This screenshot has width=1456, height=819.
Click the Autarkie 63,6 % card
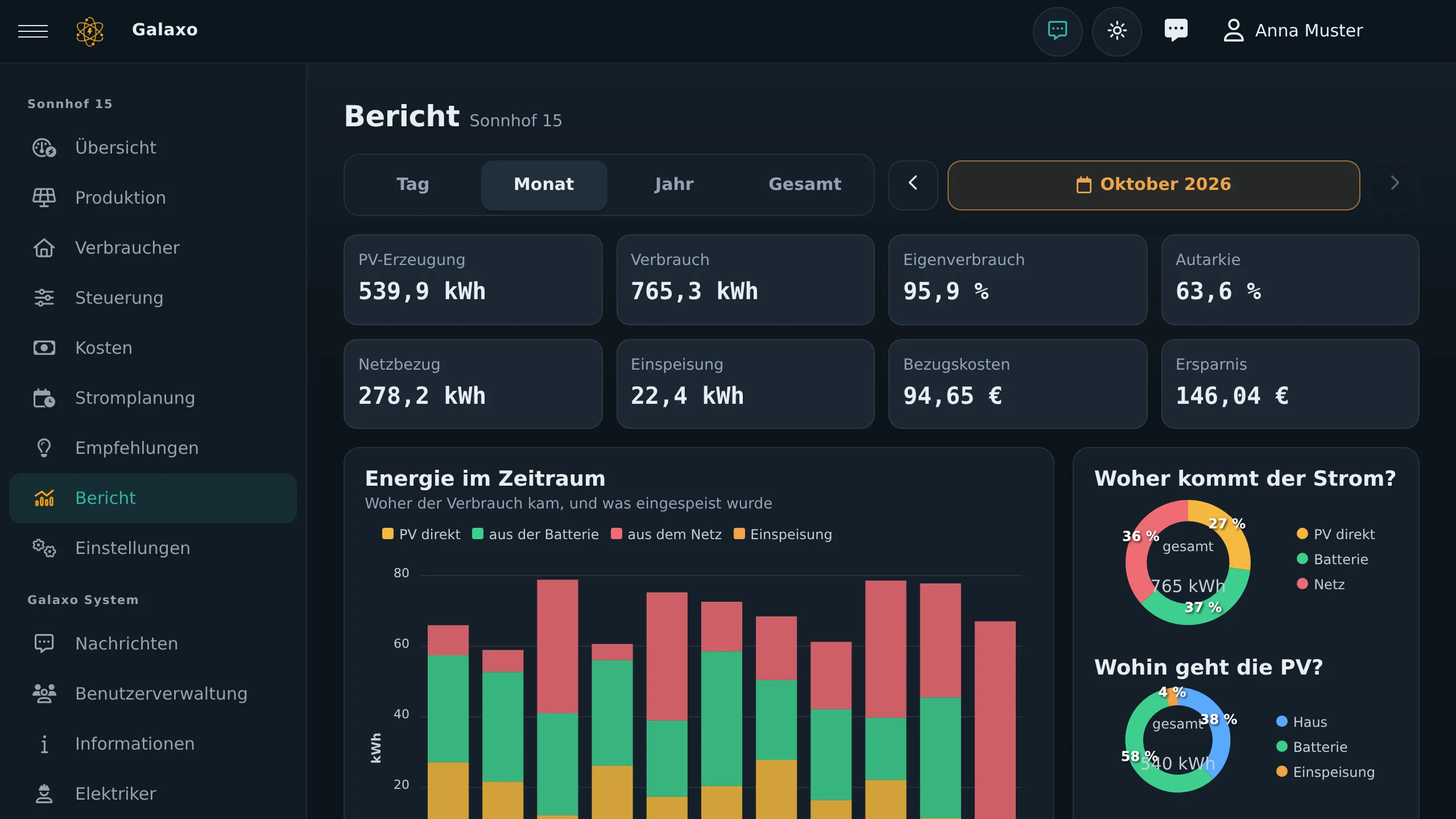1290,280
